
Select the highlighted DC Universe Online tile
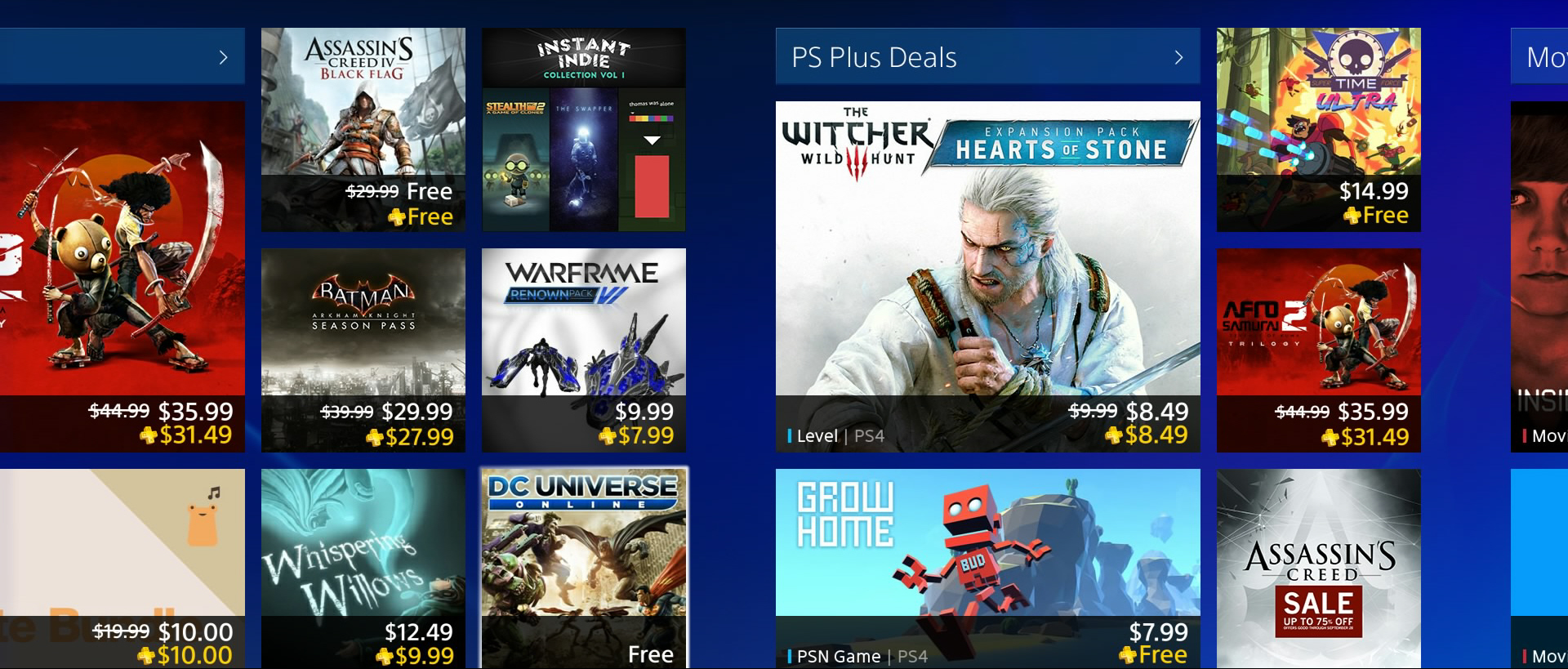click(584, 569)
